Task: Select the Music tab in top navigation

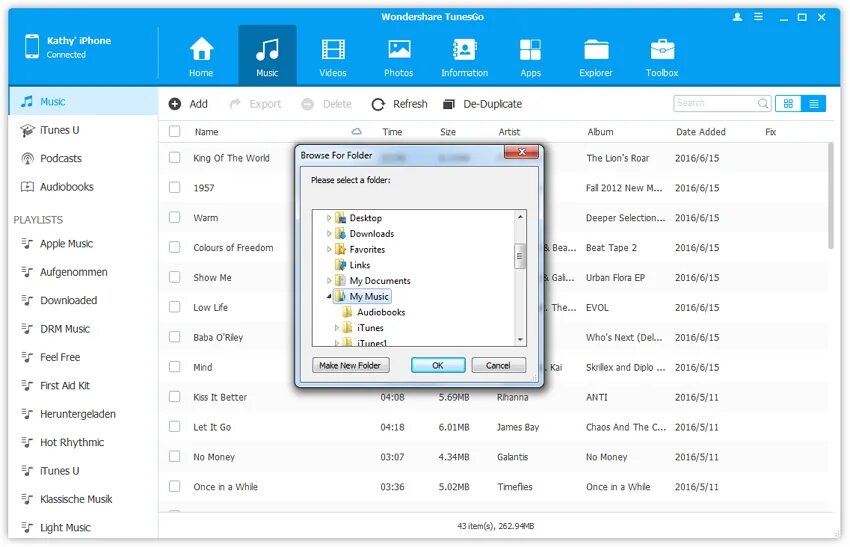Action: coord(267,55)
